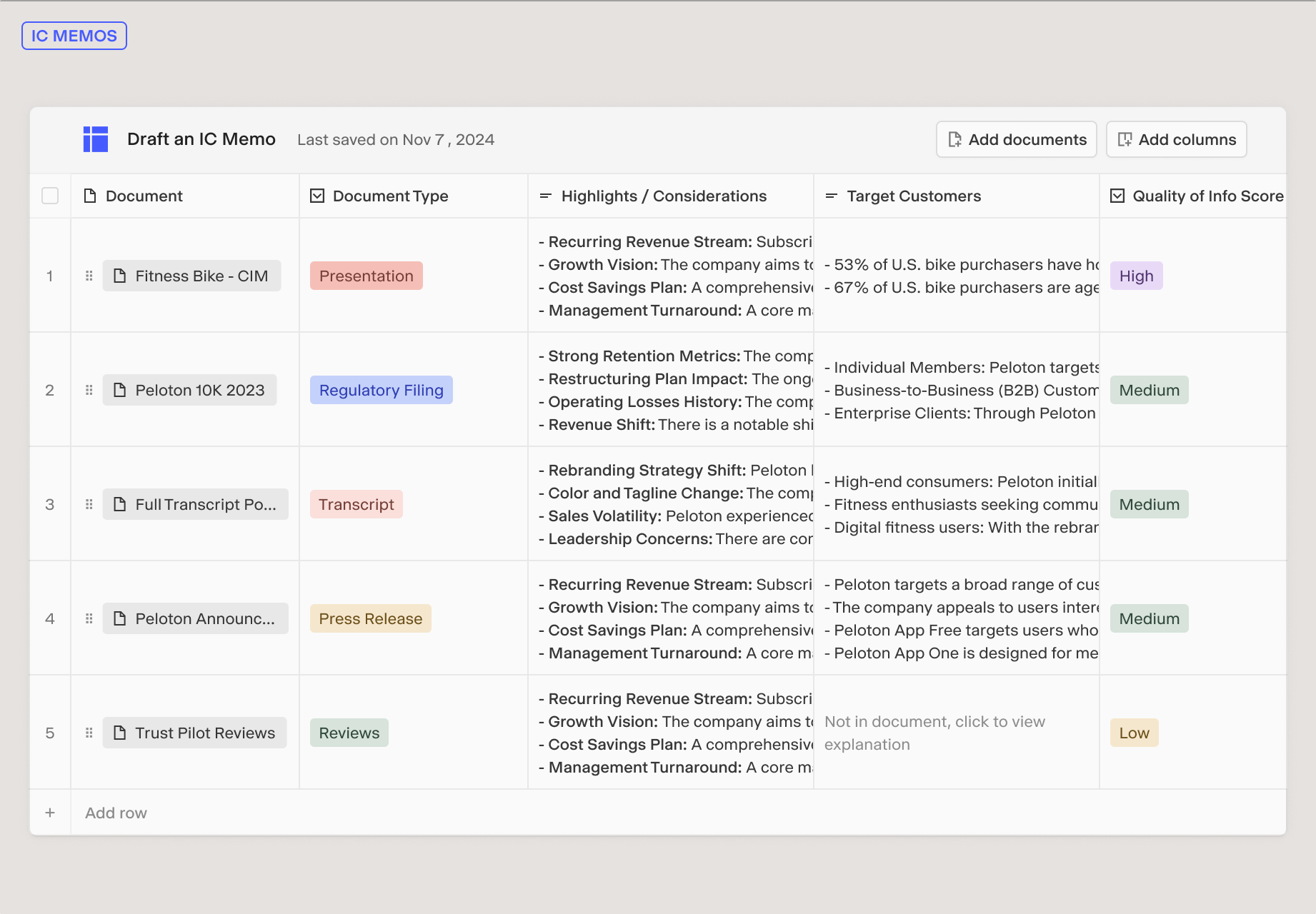
Task: Click drag handle for Fitness Bike - CIM row
Action: pyautogui.click(x=89, y=276)
